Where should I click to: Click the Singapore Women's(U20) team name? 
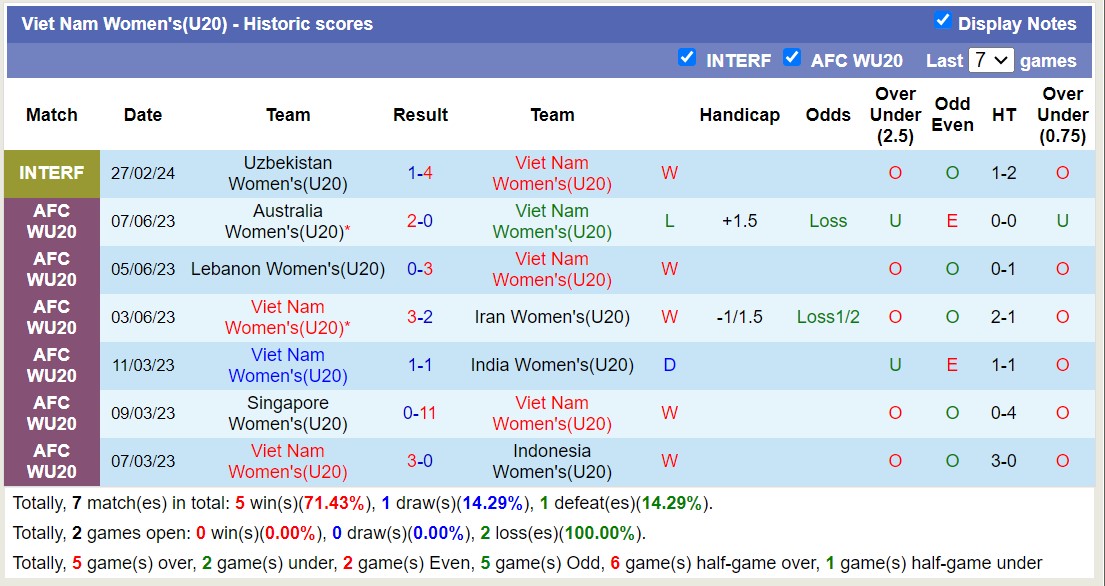click(288, 413)
